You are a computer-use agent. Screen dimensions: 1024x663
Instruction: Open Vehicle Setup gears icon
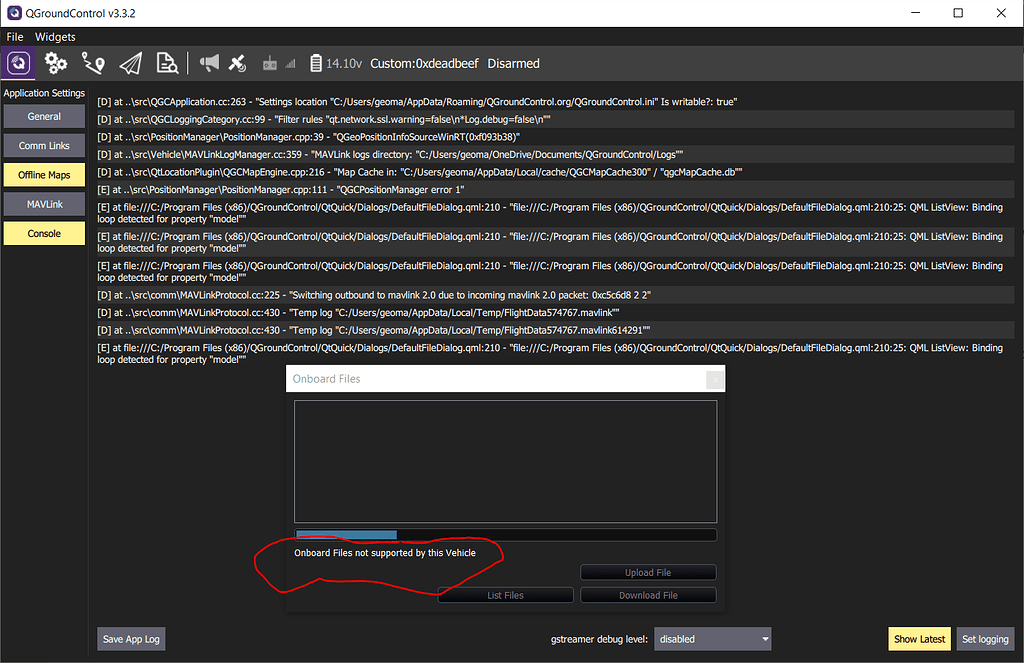[56, 63]
